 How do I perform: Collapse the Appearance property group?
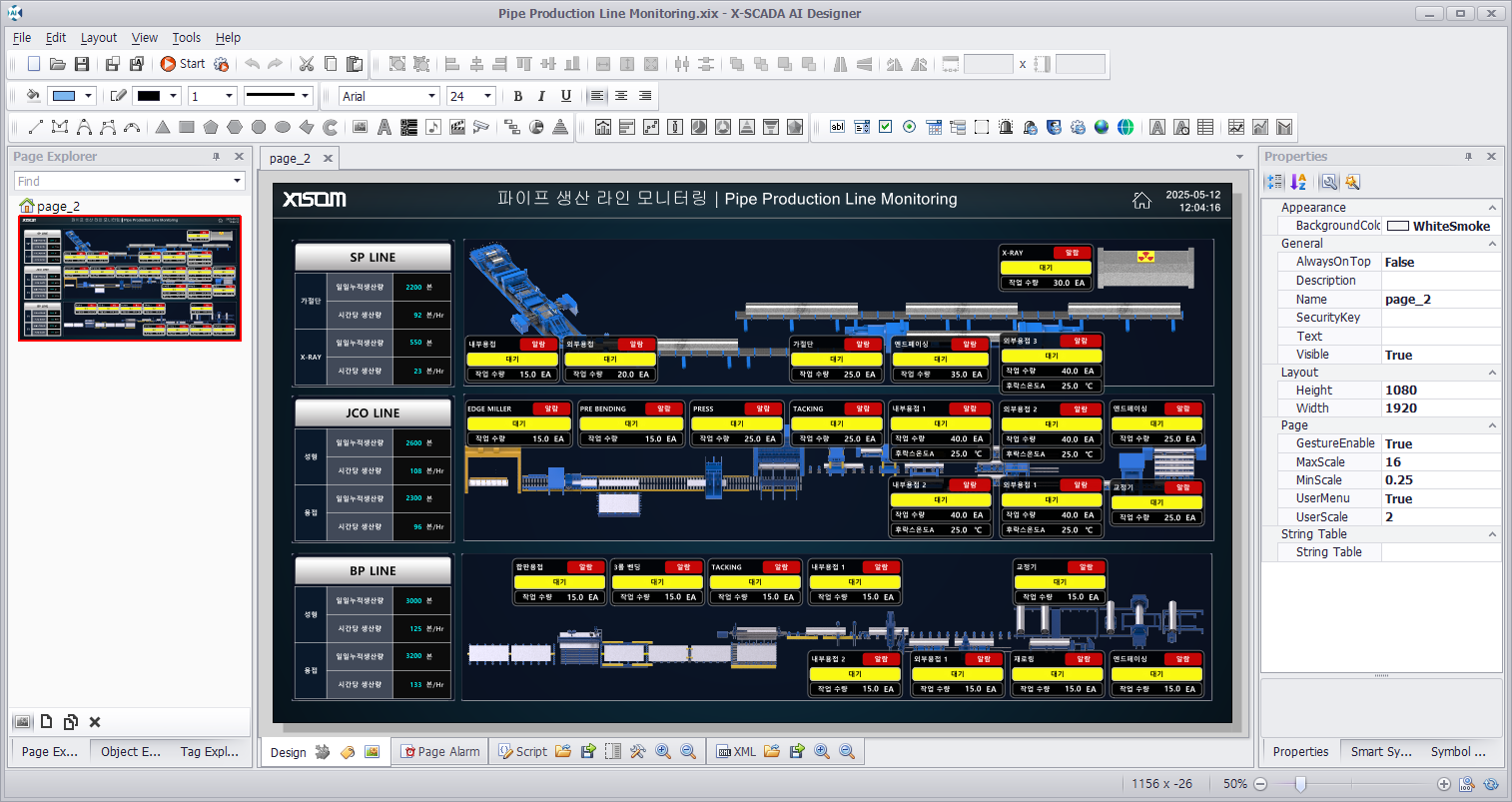(1492, 208)
